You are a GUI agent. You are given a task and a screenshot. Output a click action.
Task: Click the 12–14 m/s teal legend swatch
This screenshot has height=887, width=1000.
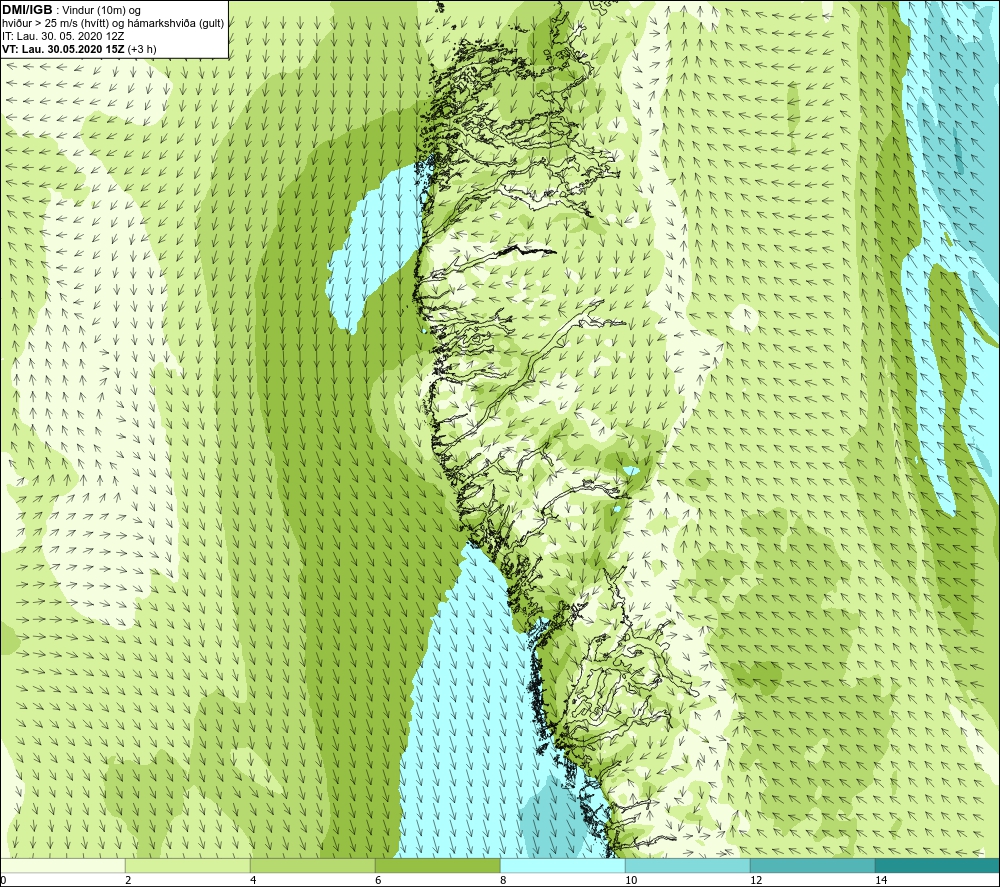812,865
